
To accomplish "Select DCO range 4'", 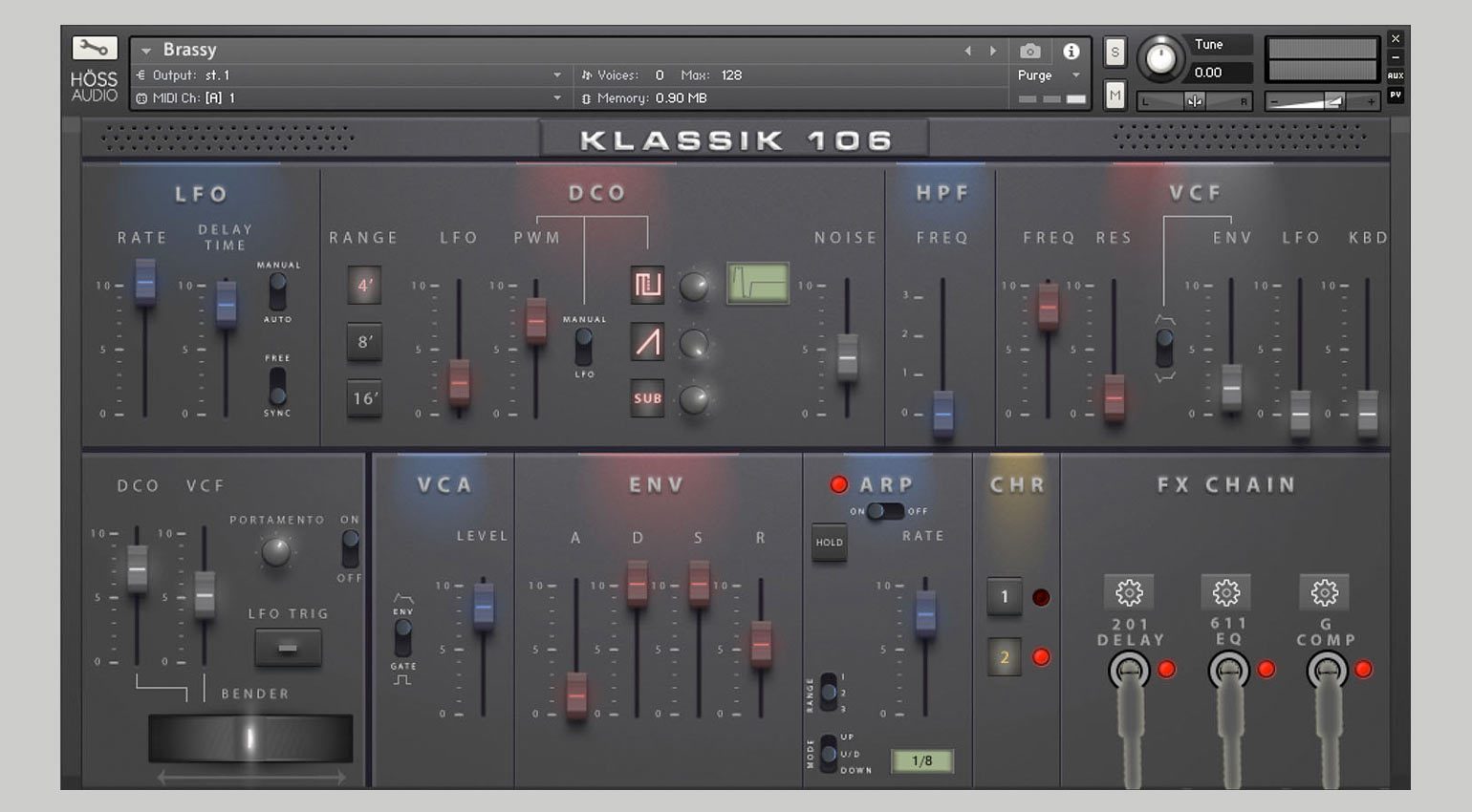I will (x=364, y=285).
